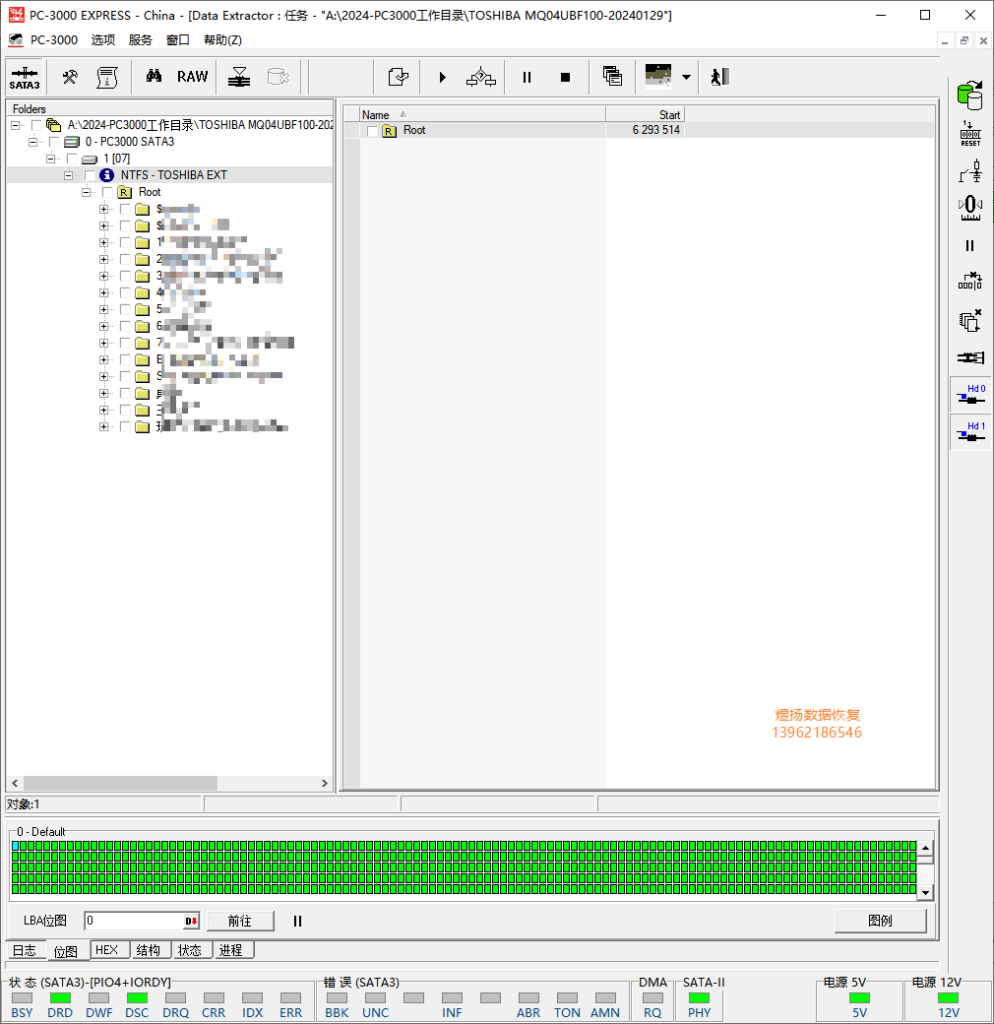Click the 前往 go button

(240, 921)
